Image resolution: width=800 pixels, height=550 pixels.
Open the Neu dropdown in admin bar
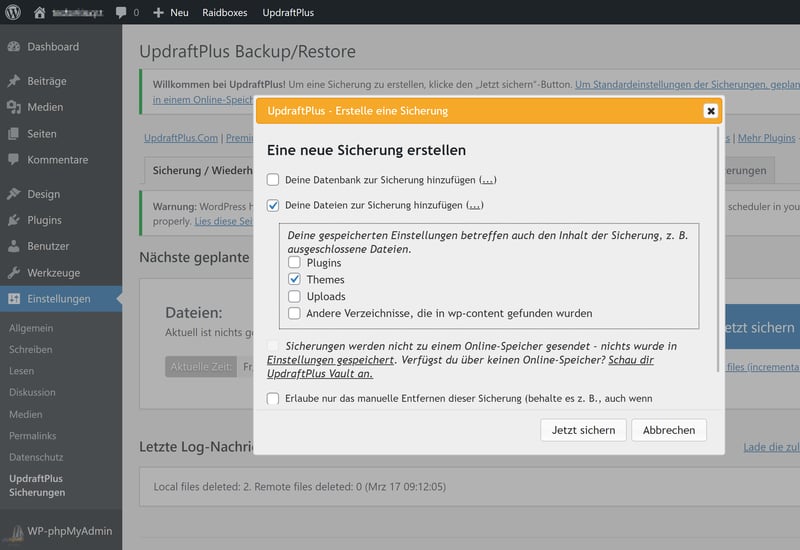[170, 13]
